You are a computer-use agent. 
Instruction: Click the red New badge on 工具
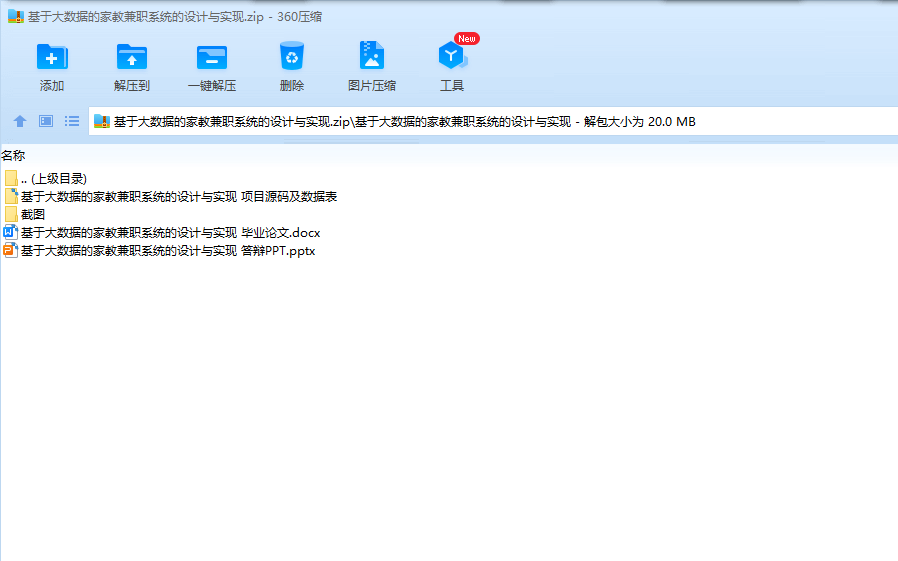coord(467,38)
